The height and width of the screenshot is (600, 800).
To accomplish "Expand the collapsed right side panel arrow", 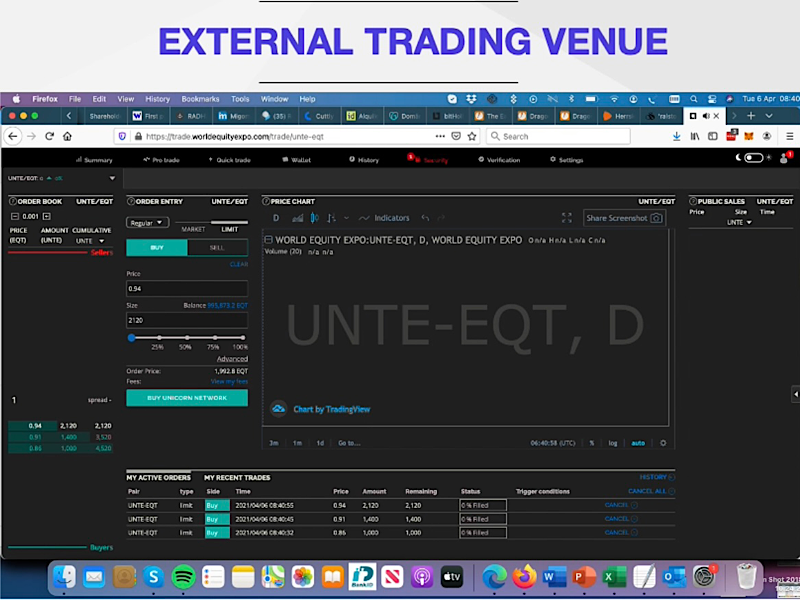I will (795, 394).
